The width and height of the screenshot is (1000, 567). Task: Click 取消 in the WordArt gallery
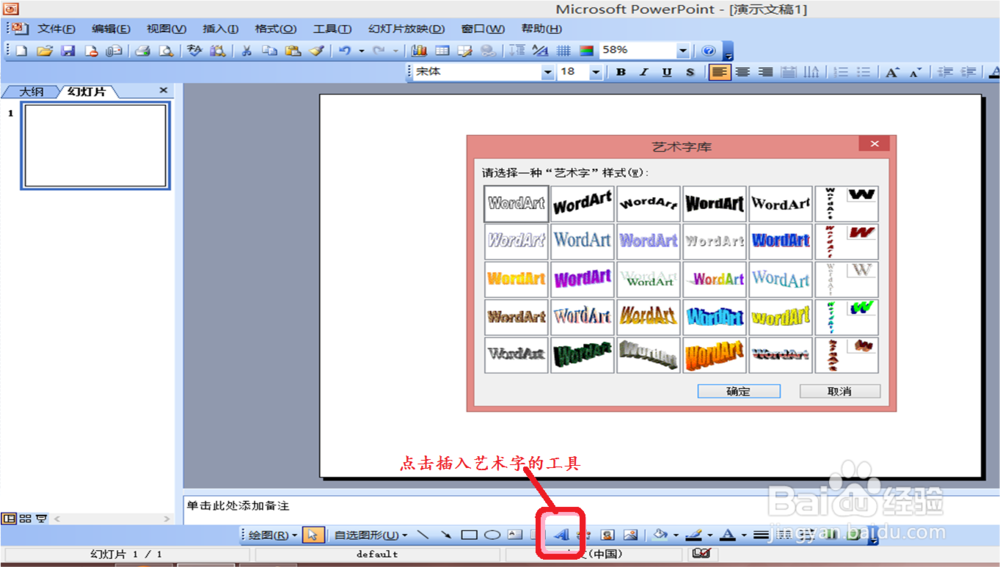[839, 391]
